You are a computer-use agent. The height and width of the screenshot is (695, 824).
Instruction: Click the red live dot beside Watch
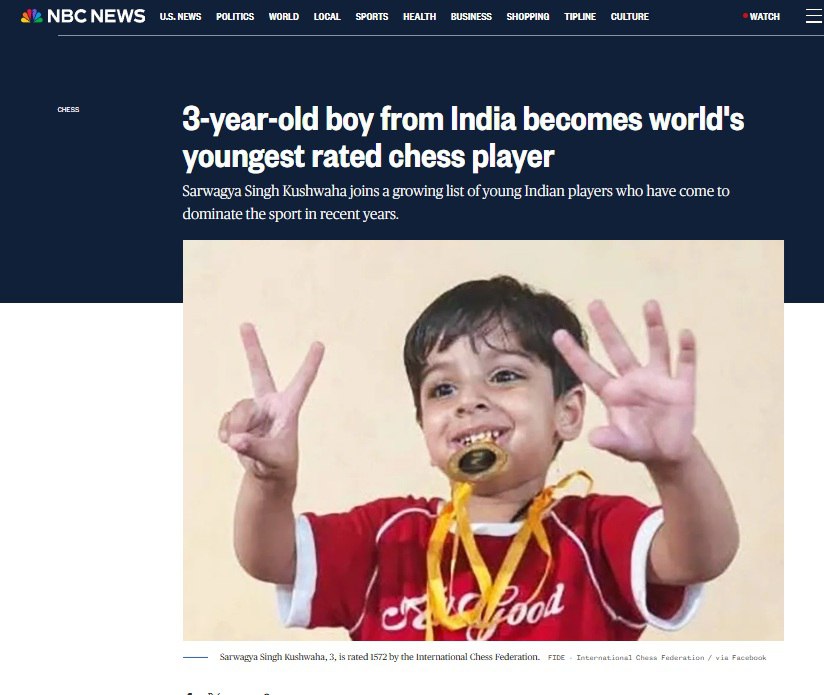pyautogui.click(x=745, y=16)
